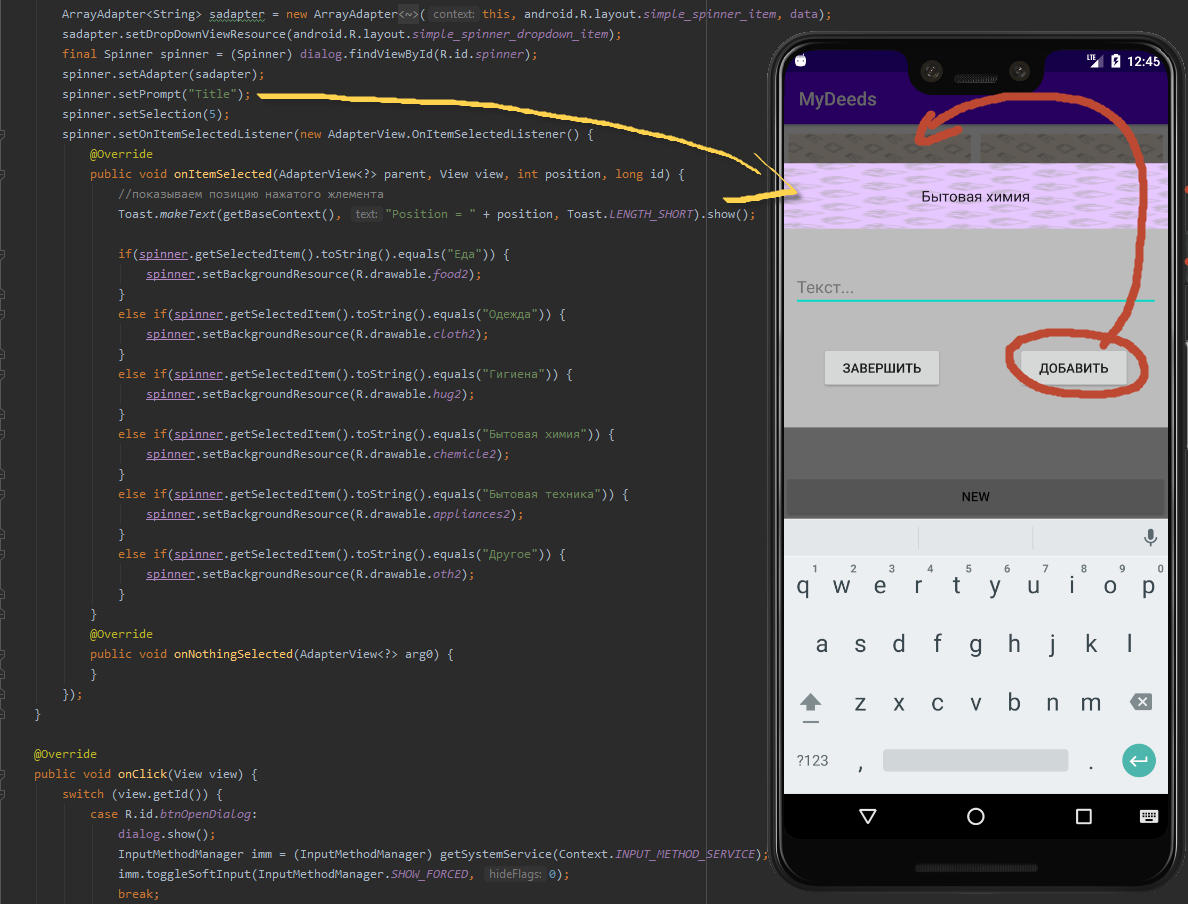Viewport: 1188px width, 904px height.
Task: Tap the ДОБАВИТЬ button in the dialog
Action: (x=1073, y=368)
